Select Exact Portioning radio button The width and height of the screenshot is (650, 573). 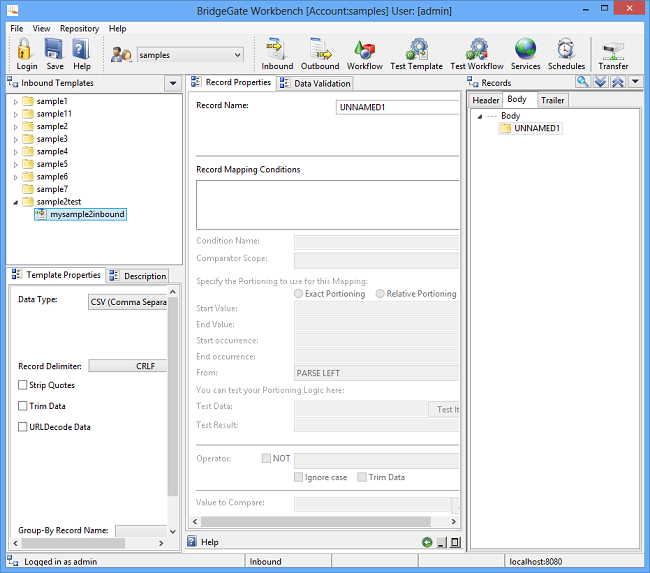pyautogui.click(x=298, y=294)
